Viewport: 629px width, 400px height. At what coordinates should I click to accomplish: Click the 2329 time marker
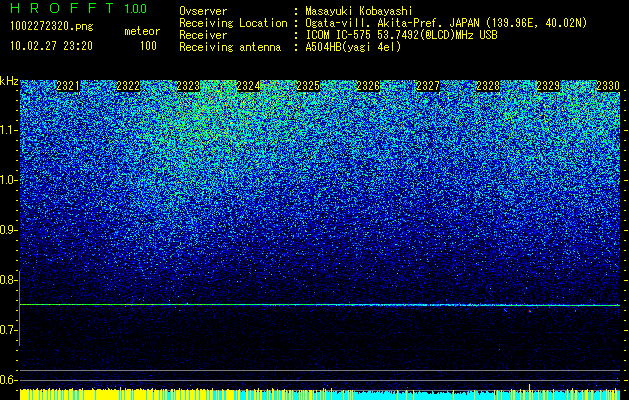coord(548,86)
